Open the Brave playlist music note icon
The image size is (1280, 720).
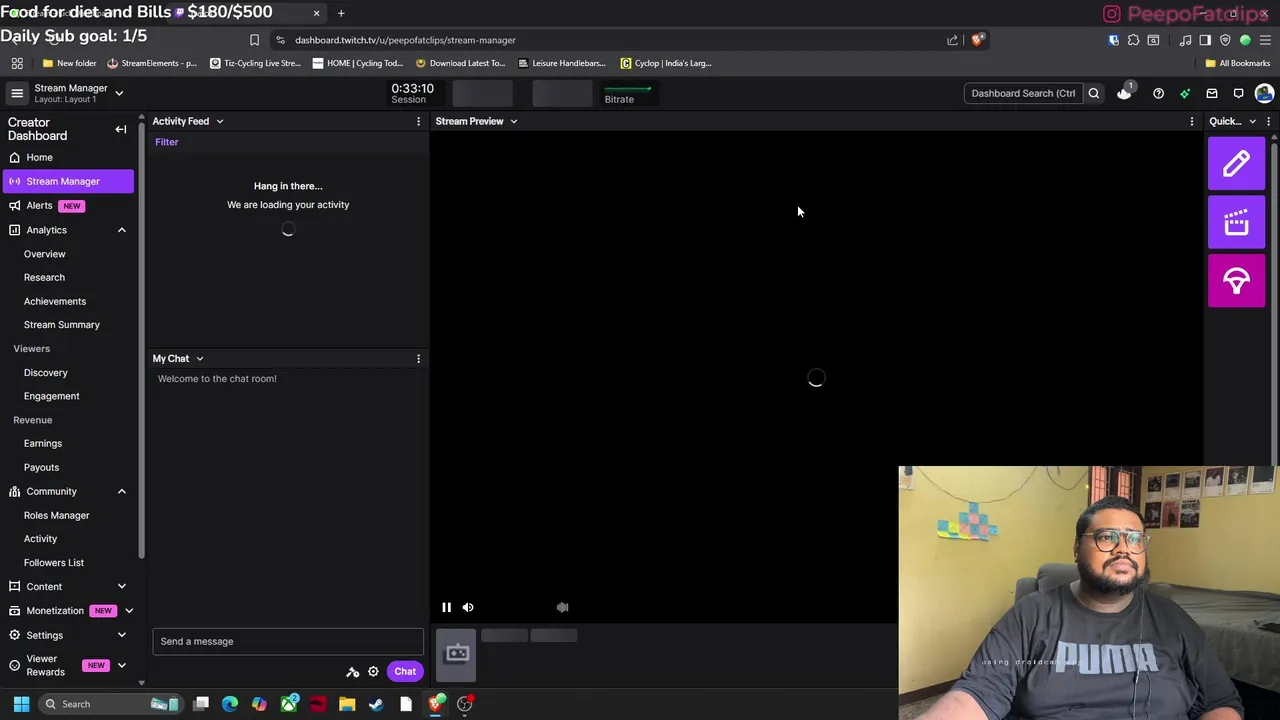(1185, 40)
